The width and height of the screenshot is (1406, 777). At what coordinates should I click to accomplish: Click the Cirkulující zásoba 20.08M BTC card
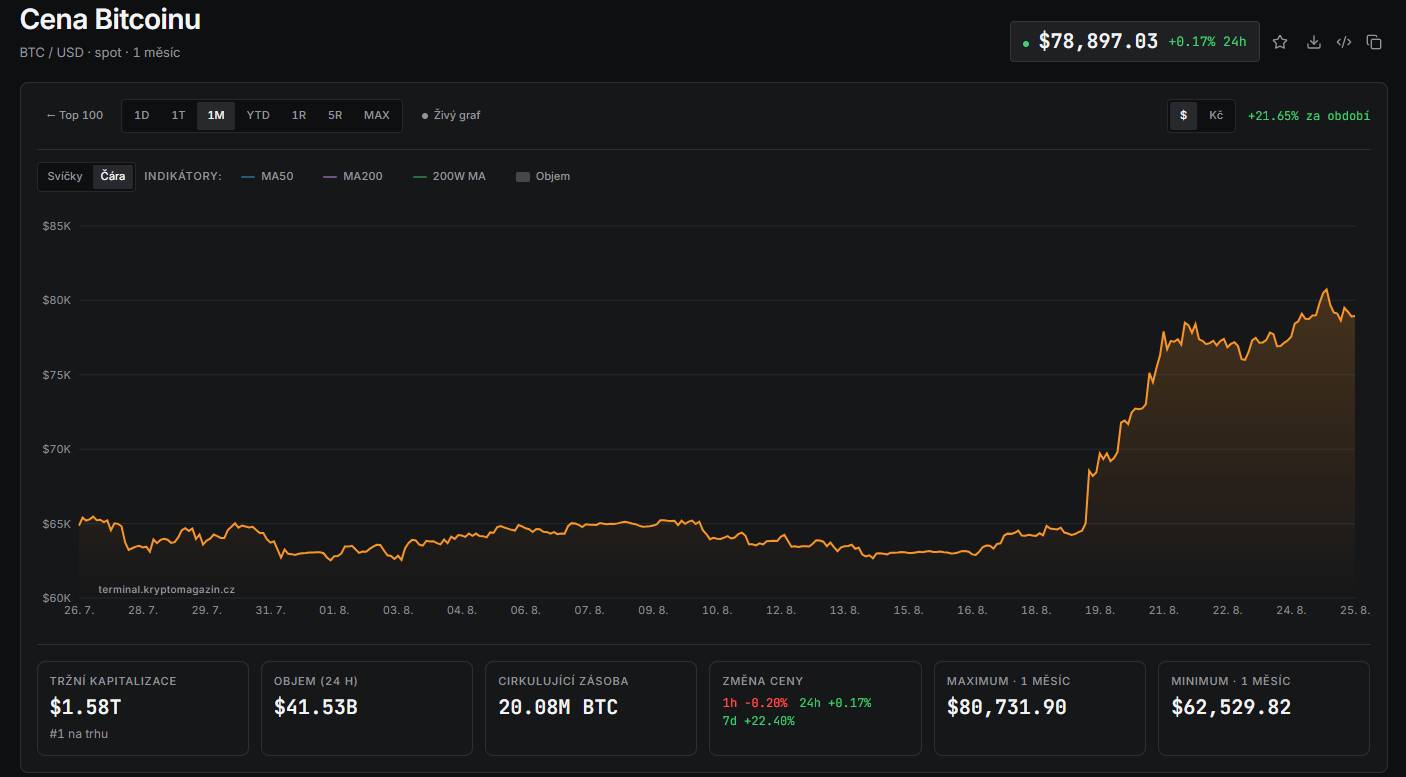pos(591,708)
